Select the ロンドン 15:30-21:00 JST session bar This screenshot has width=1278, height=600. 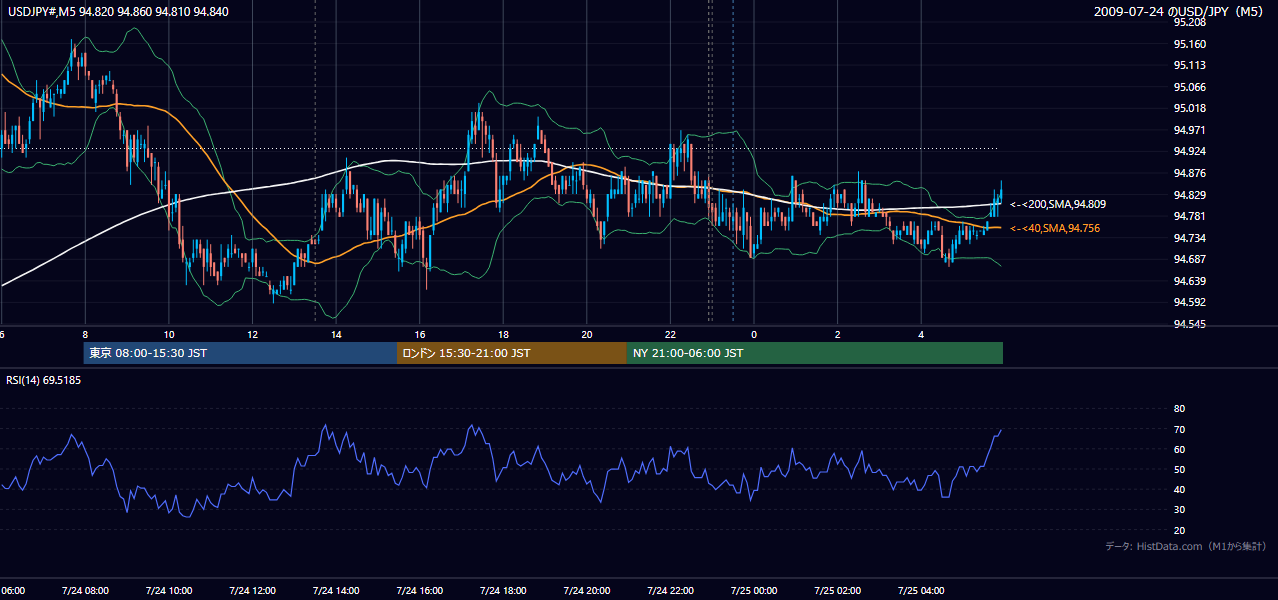[512, 353]
